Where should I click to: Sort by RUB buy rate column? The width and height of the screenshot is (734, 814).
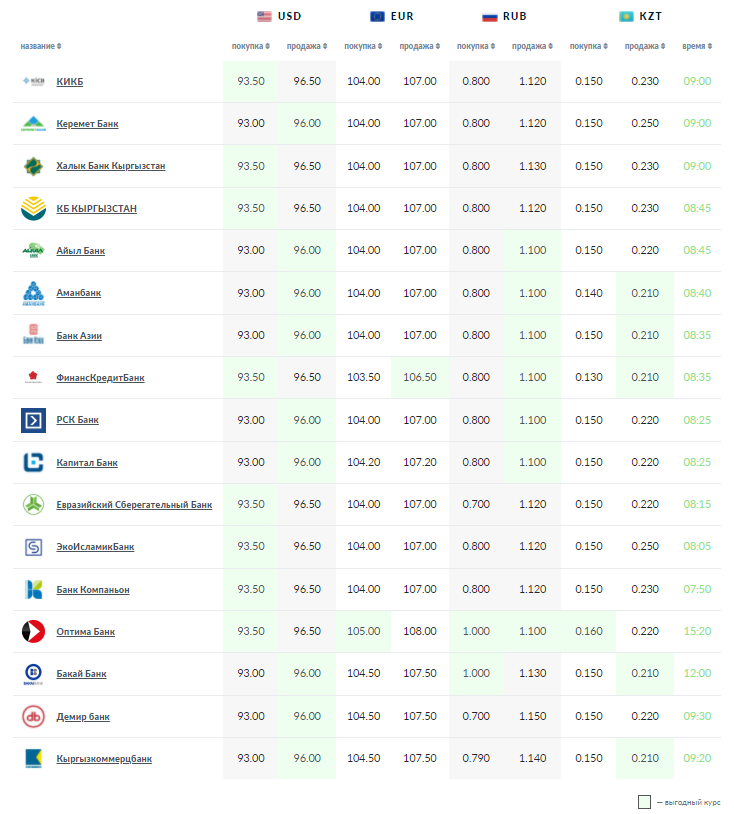point(476,46)
